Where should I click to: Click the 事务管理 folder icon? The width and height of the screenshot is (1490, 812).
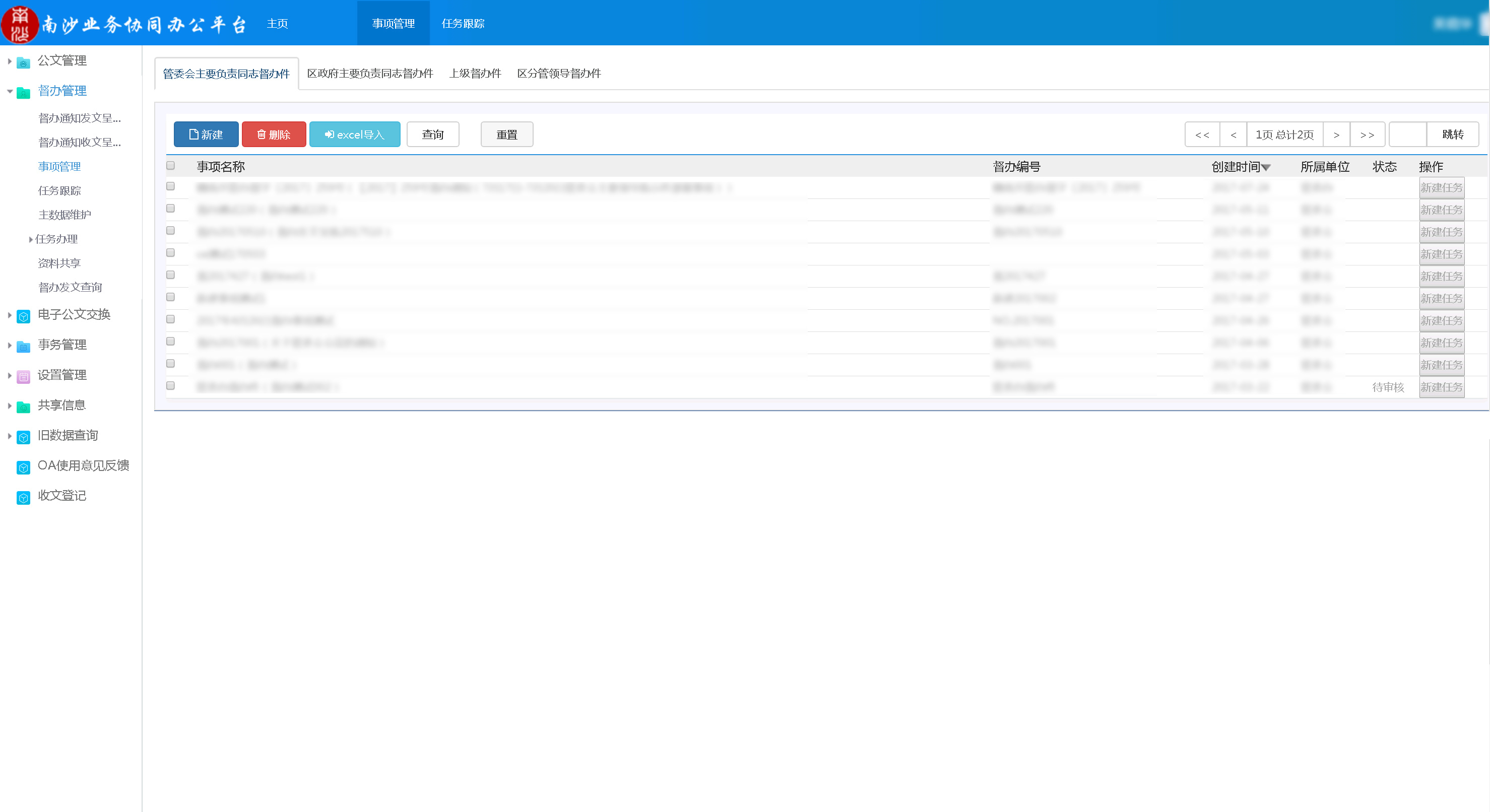point(23,346)
